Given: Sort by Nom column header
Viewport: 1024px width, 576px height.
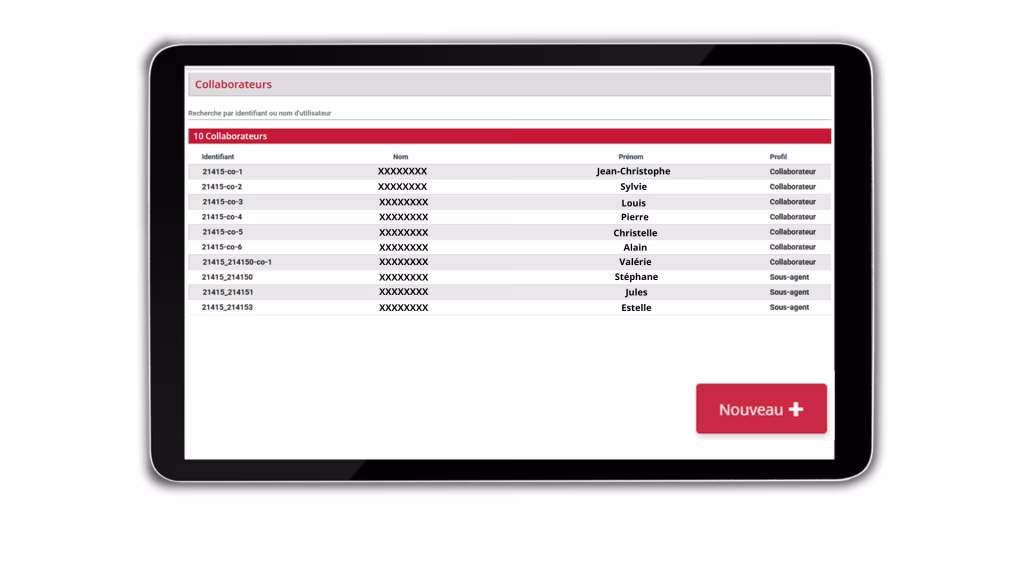Looking at the screenshot, I should [x=400, y=157].
